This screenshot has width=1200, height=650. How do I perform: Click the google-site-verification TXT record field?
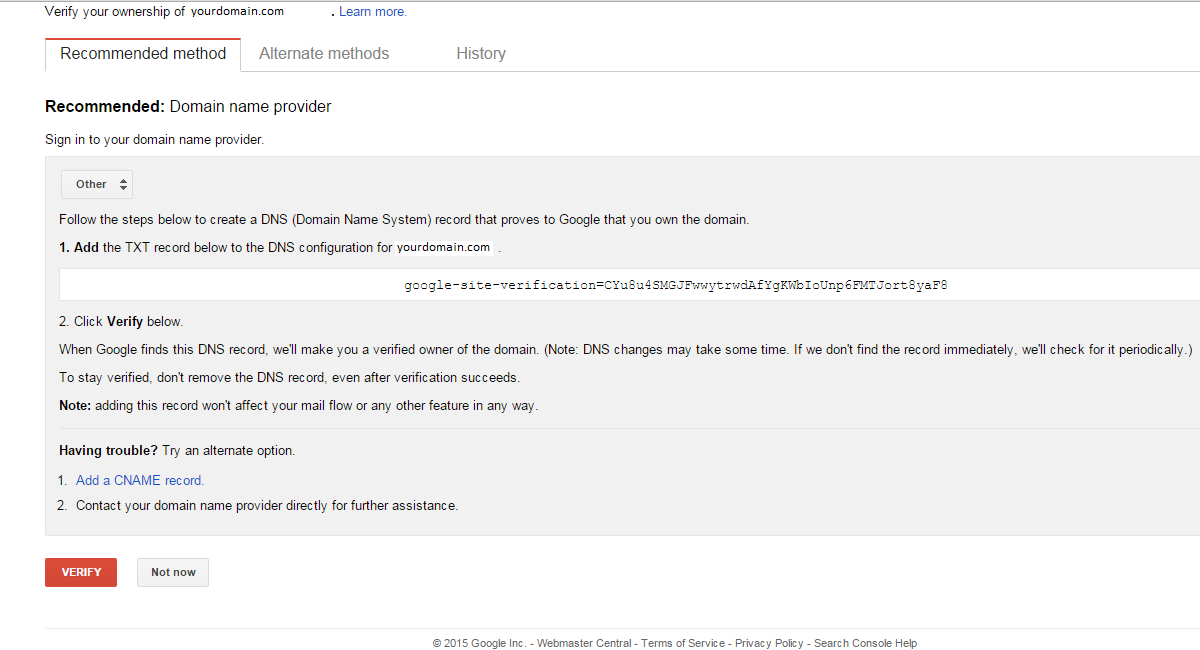pos(675,285)
